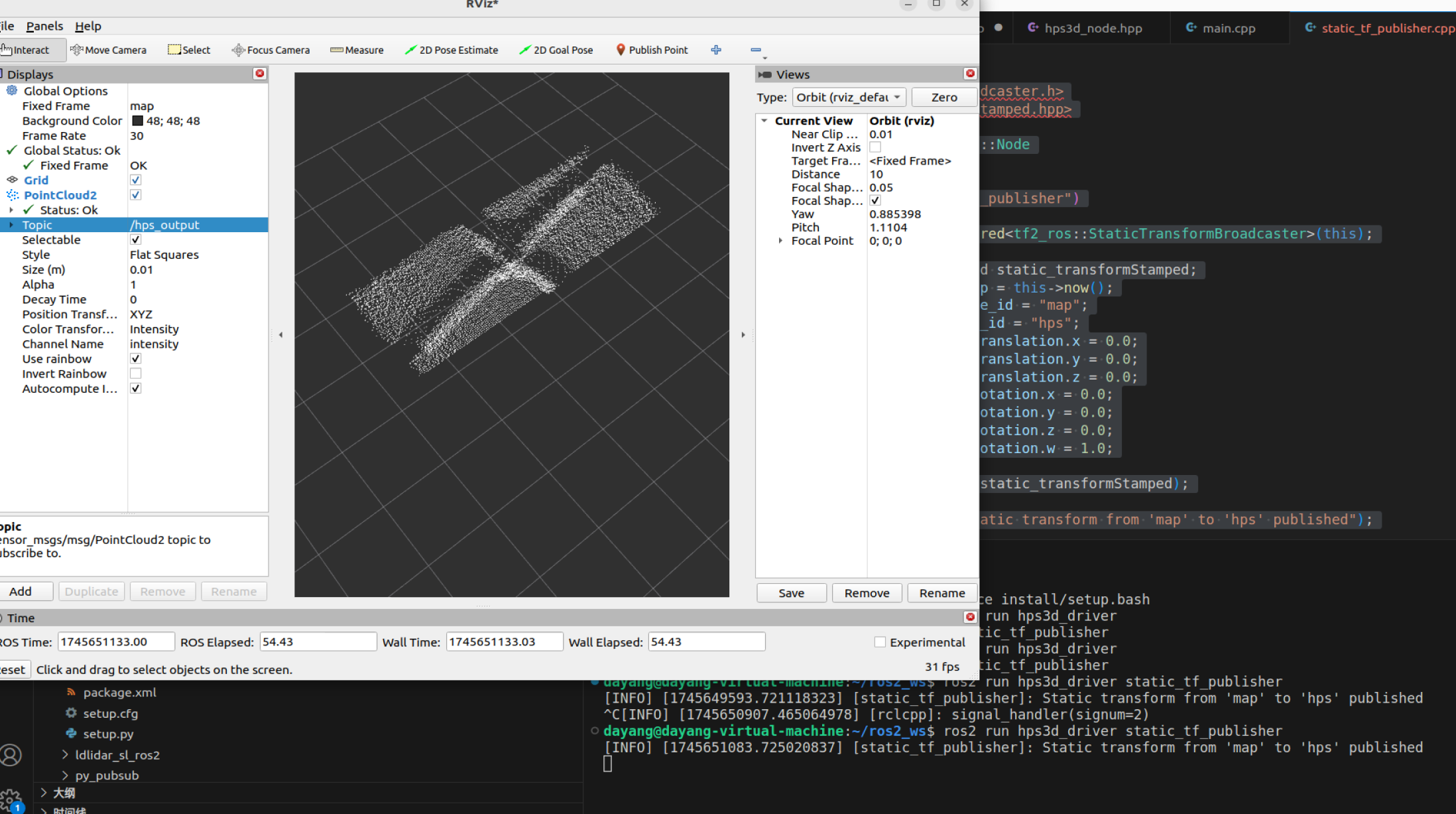This screenshot has width=1456, height=814.
Task: Expand the ldlidar_sl_ros2 folder
Action: (65, 754)
